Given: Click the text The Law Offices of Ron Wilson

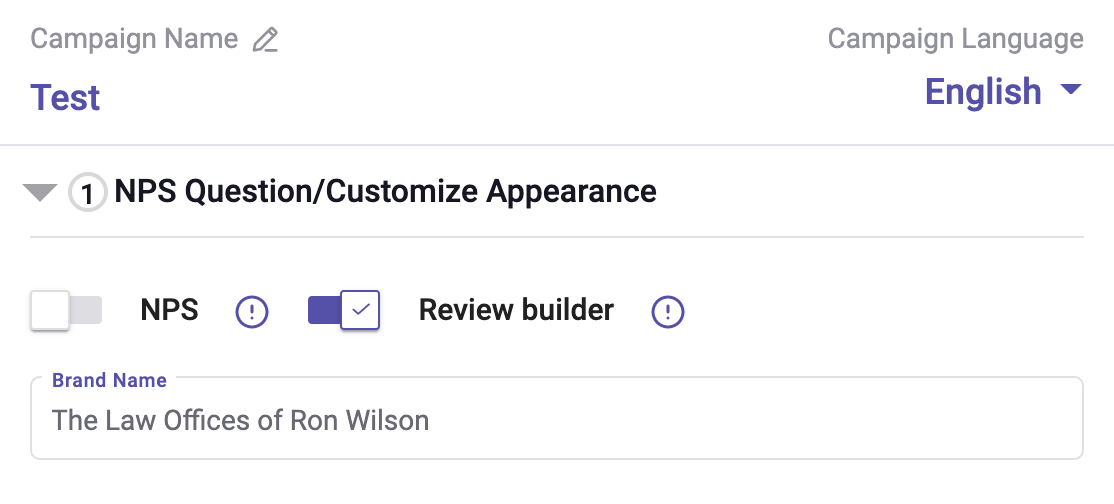Looking at the screenshot, I should tap(240, 420).
